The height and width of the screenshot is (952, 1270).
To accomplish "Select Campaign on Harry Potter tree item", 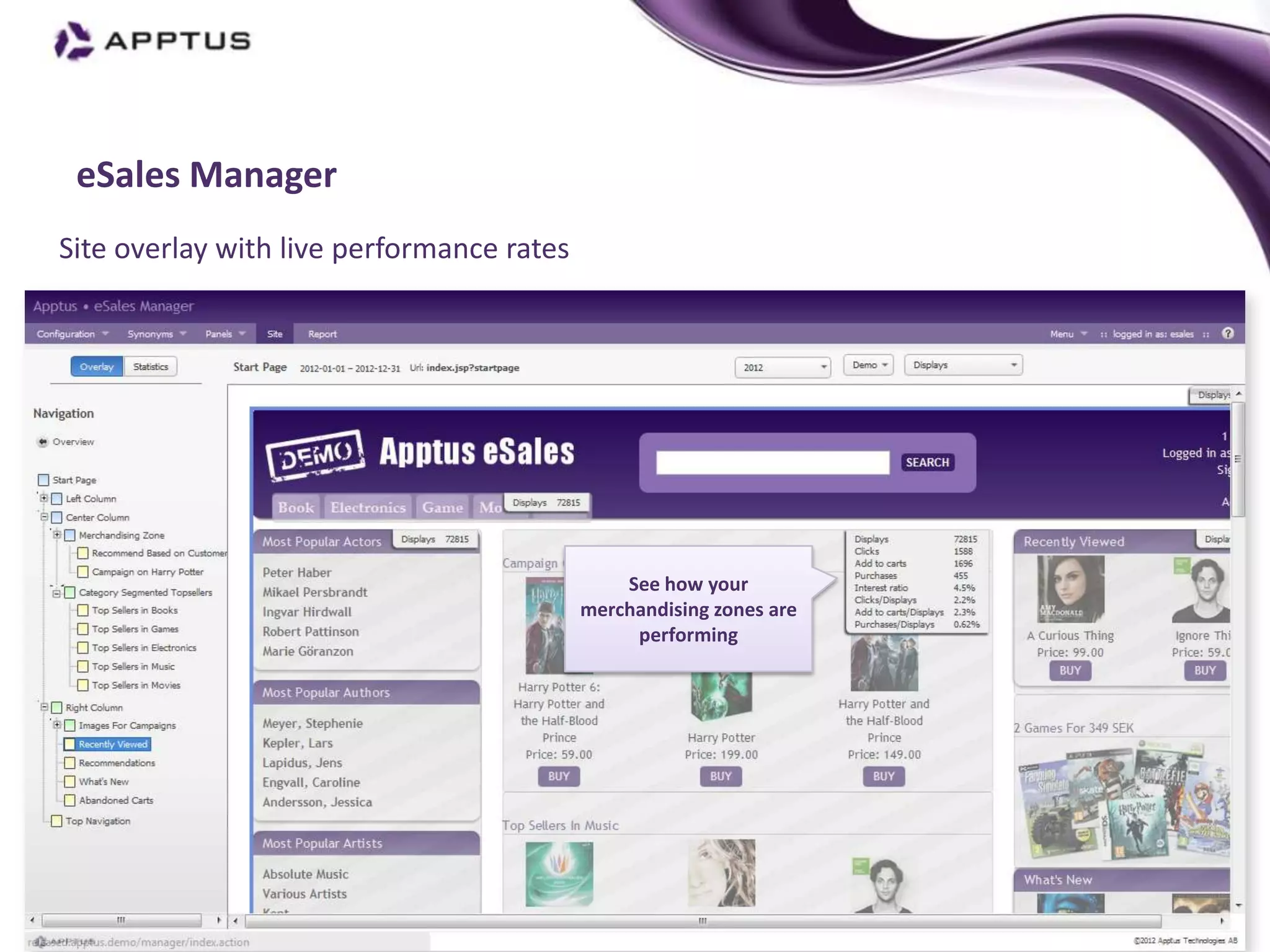I will tap(148, 572).
